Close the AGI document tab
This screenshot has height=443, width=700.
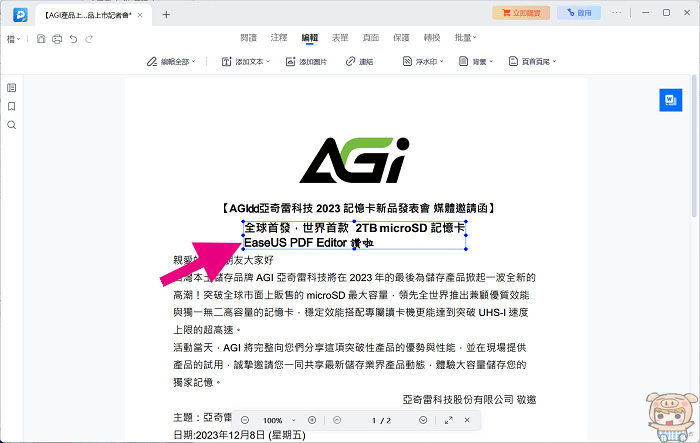(x=140, y=15)
